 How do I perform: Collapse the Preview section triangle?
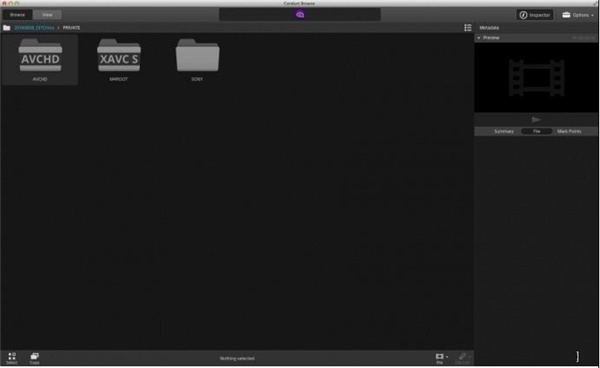[479, 38]
